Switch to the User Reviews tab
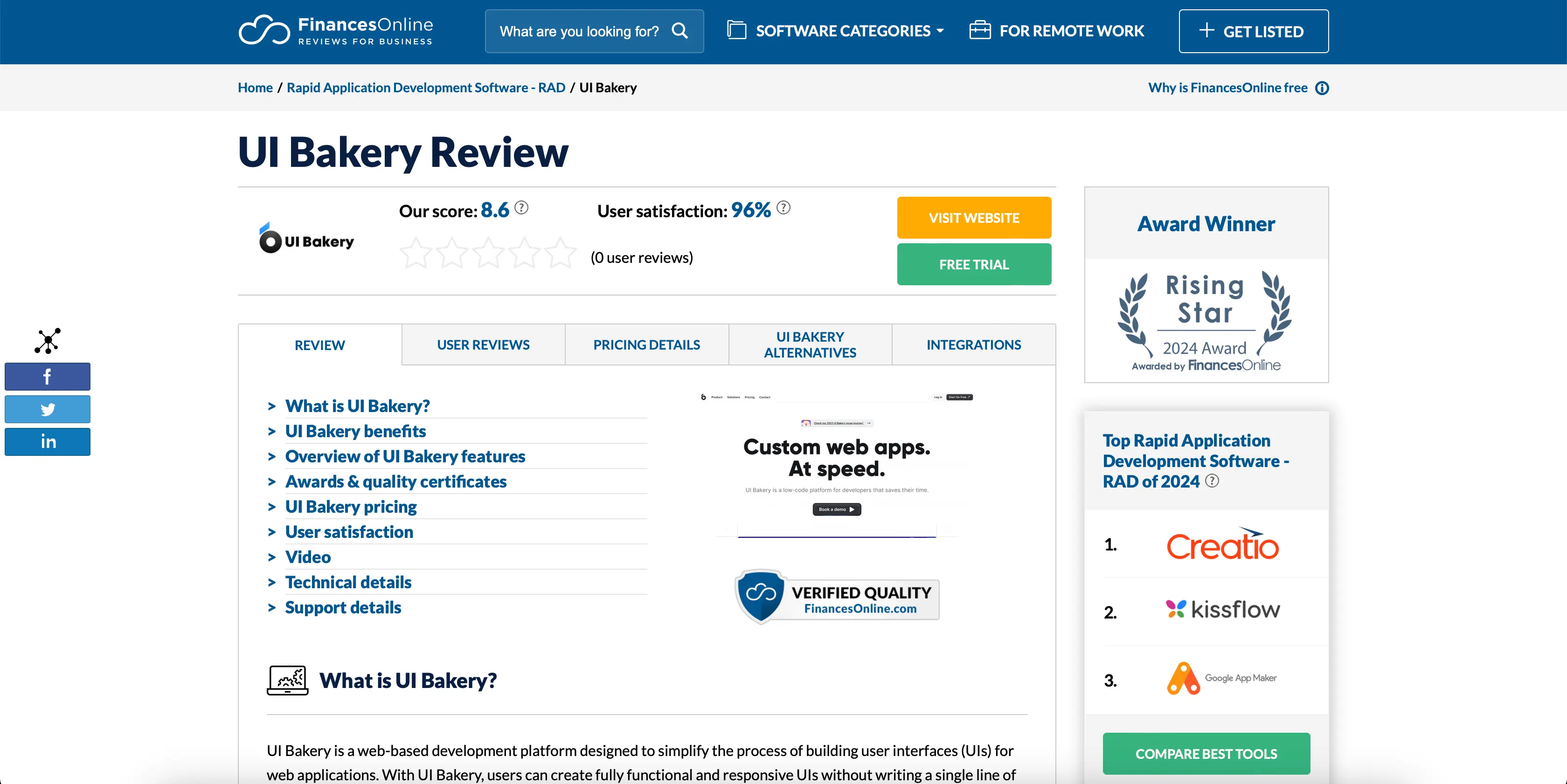The width and height of the screenshot is (1567, 784). click(x=483, y=344)
